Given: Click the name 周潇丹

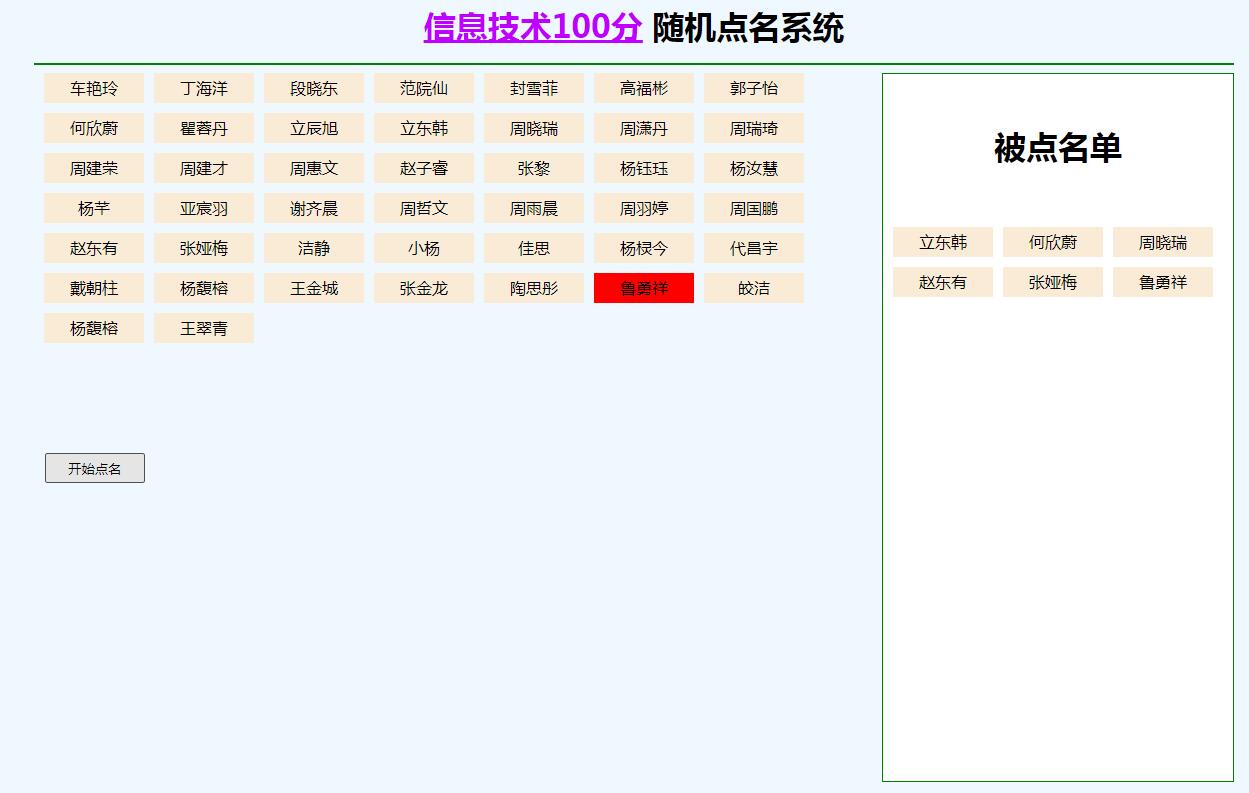Looking at the screenshot, I should click(x=644, y=128).
